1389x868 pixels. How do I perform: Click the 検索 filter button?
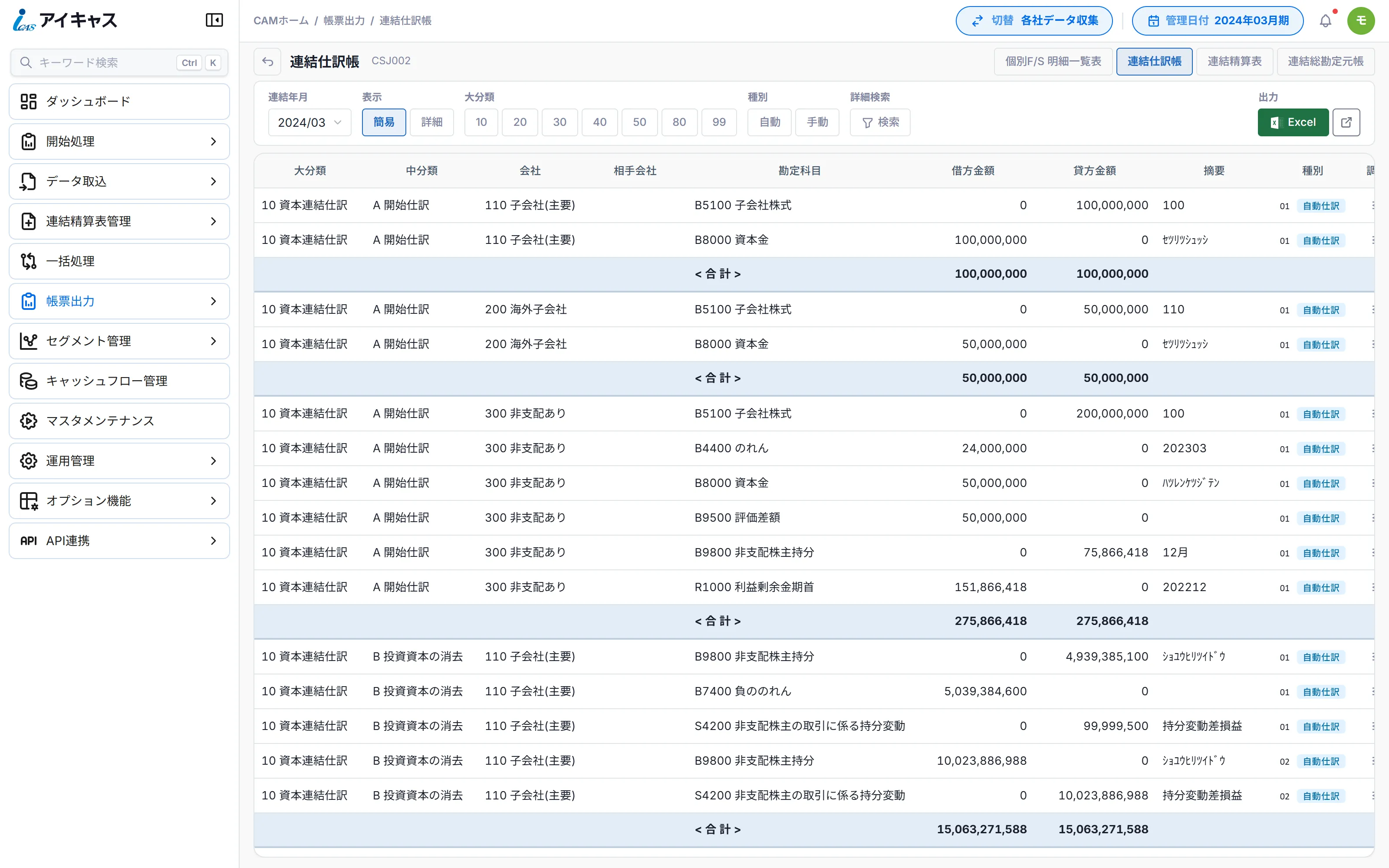[880, 122]
